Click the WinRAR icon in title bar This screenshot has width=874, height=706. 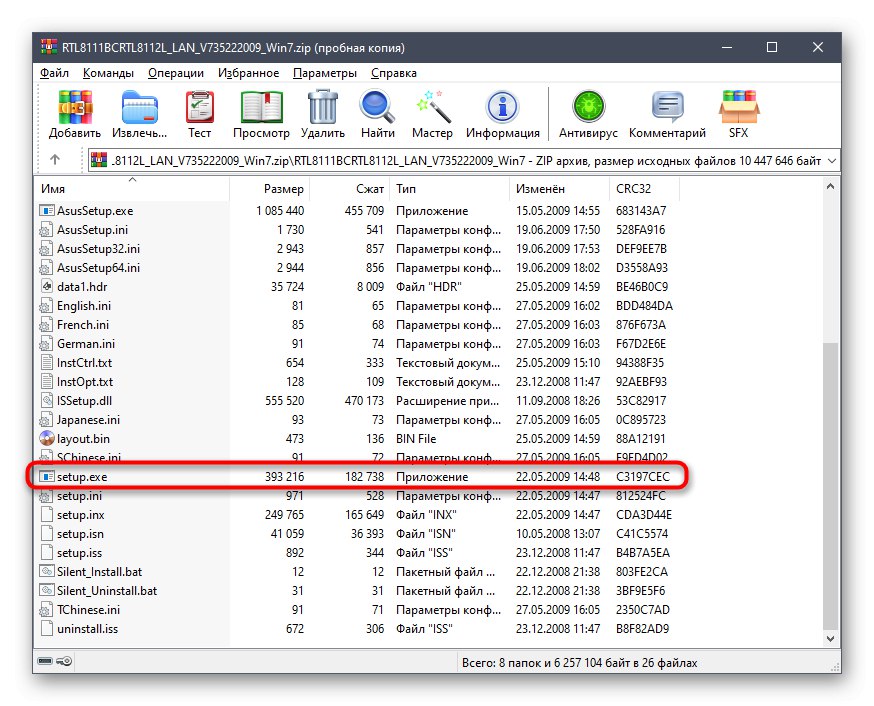49,47
